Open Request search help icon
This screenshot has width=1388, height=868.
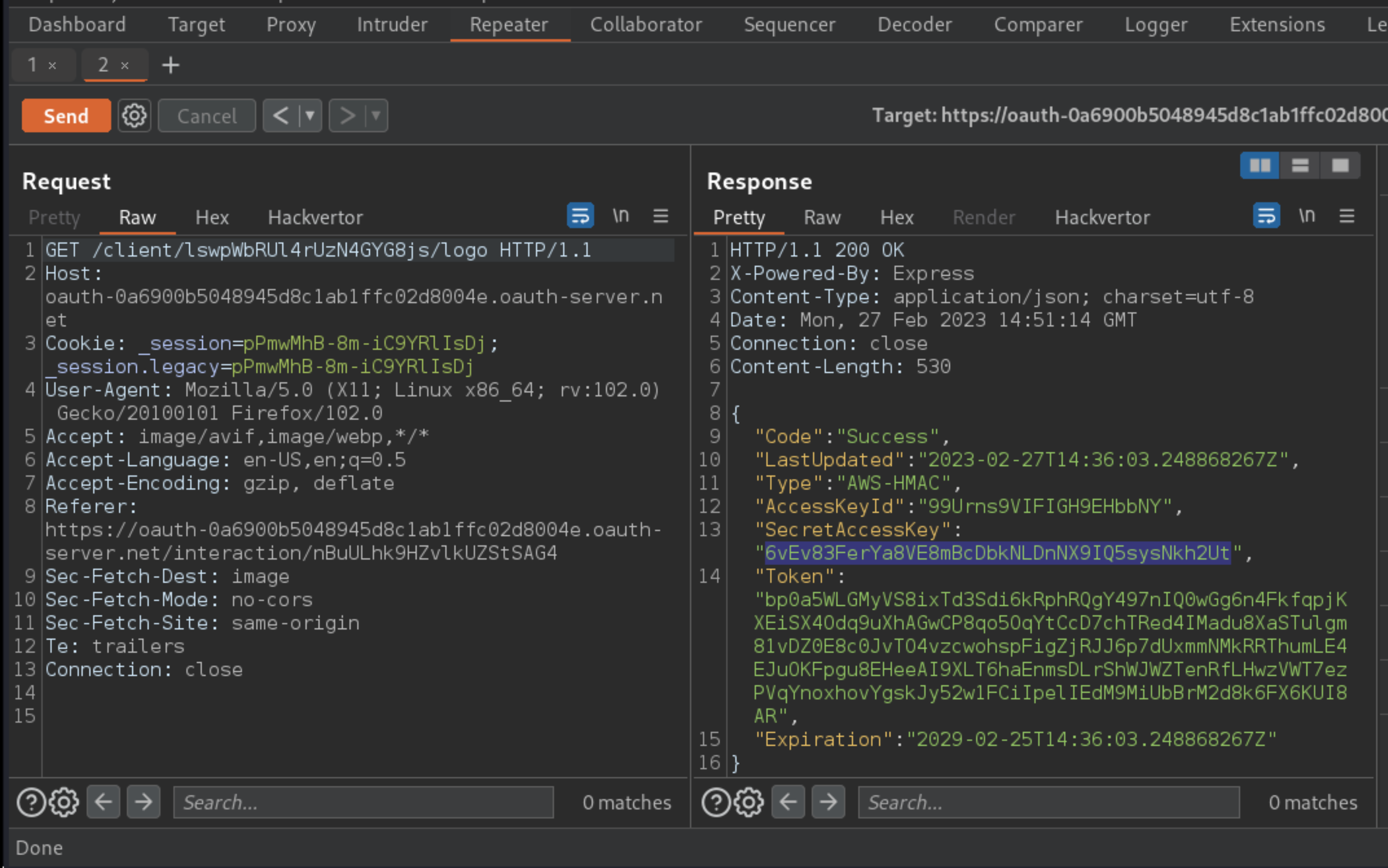(31, 802)
